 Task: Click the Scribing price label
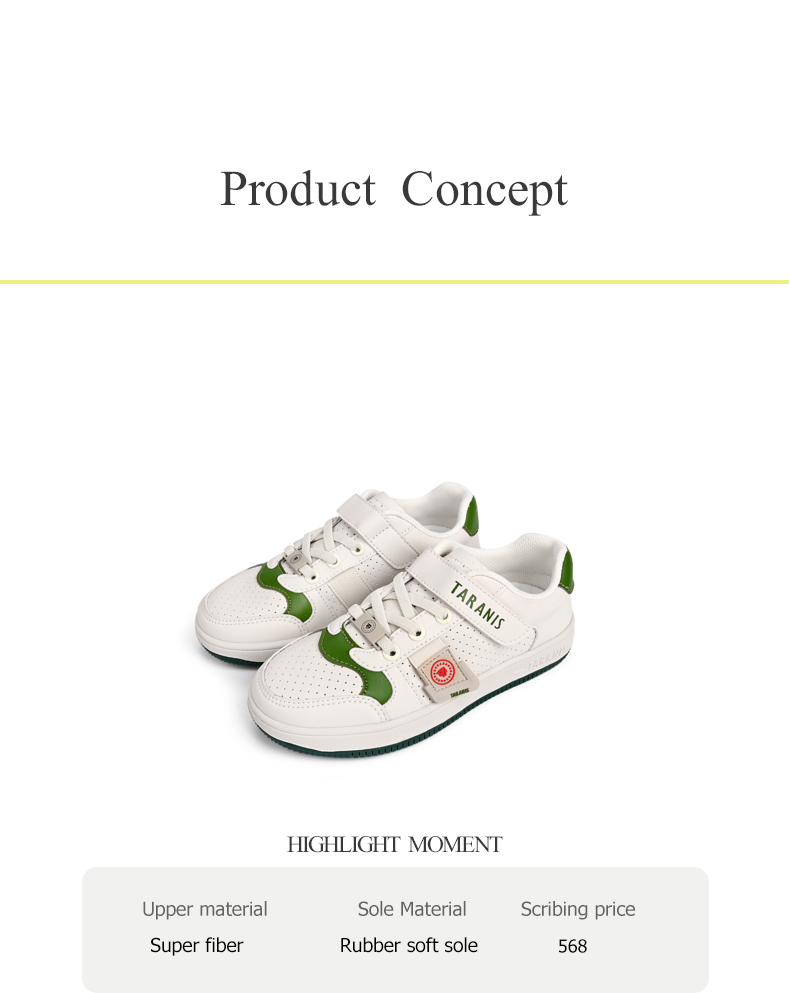coord(578,909)
